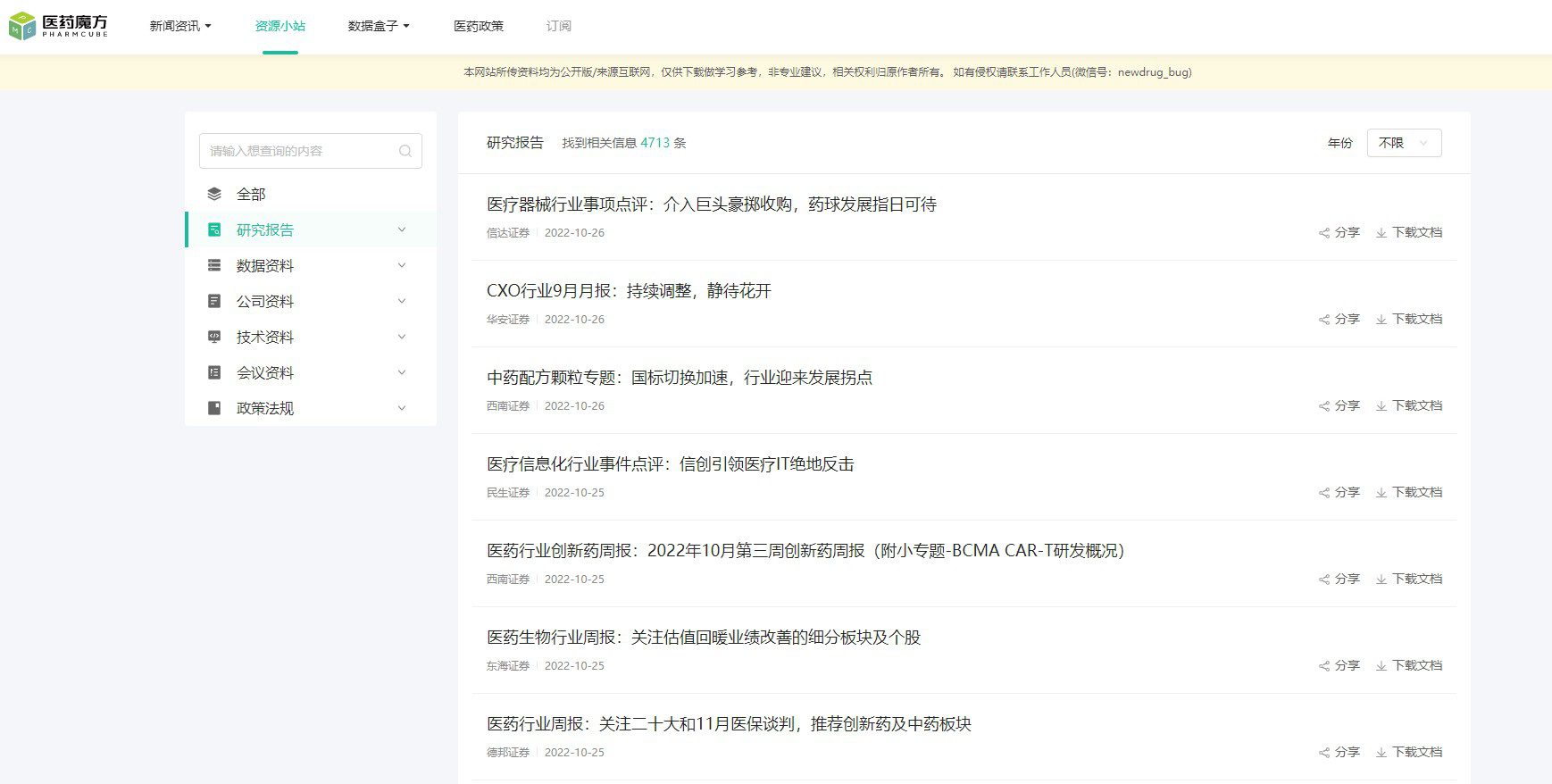Open the 新闻资讯 dropdown menu
Screen dimensions: 1552x784
coord(180,26)
